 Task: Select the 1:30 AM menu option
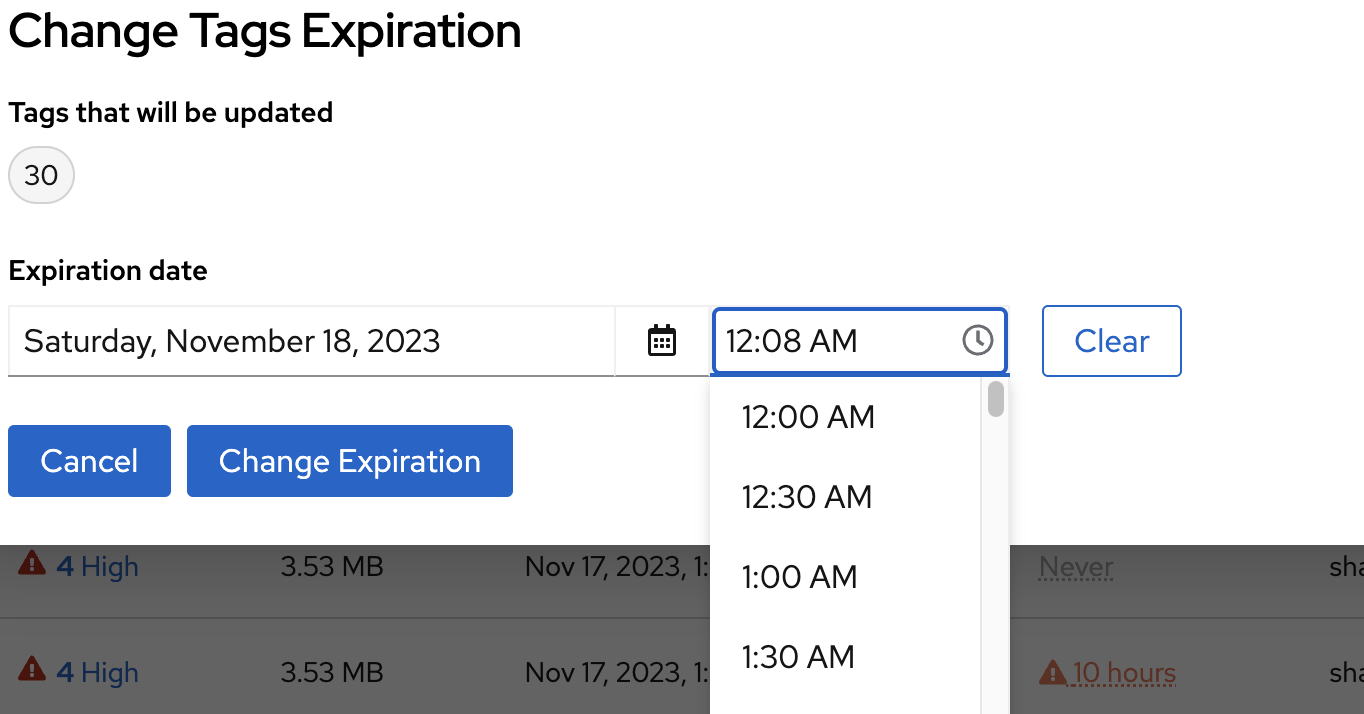(798, 657)
